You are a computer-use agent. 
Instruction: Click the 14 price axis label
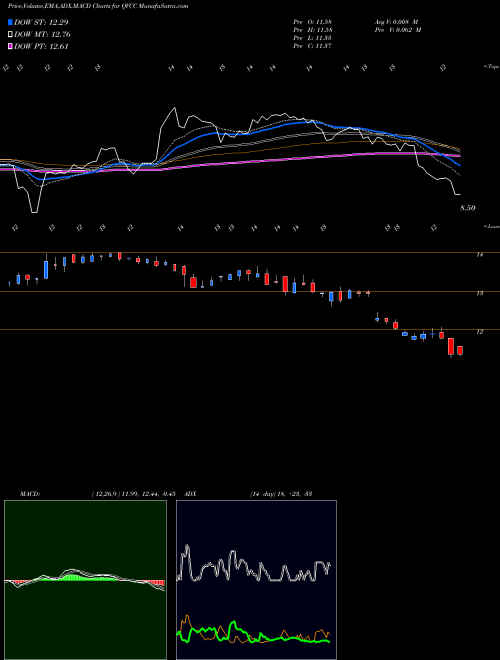(x=479, y=255)
